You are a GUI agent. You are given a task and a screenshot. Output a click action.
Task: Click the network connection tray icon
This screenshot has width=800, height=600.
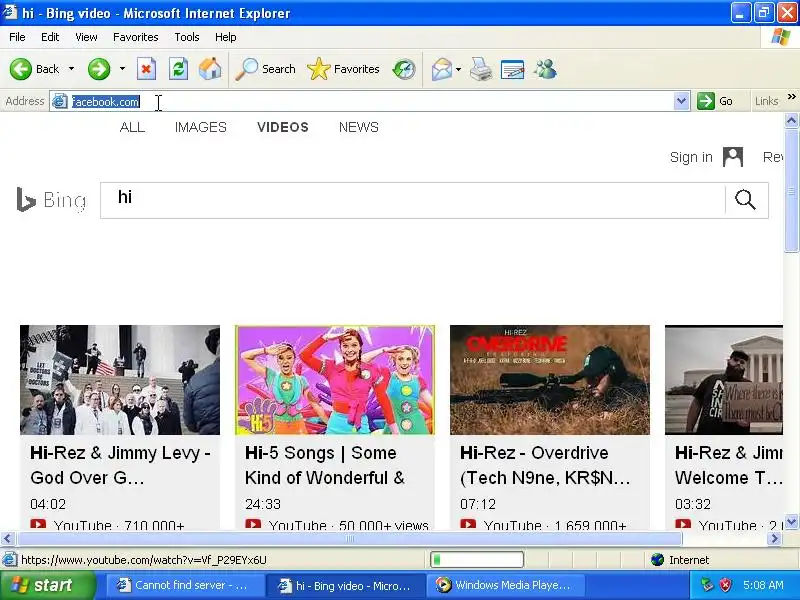(x=707, y=585)
